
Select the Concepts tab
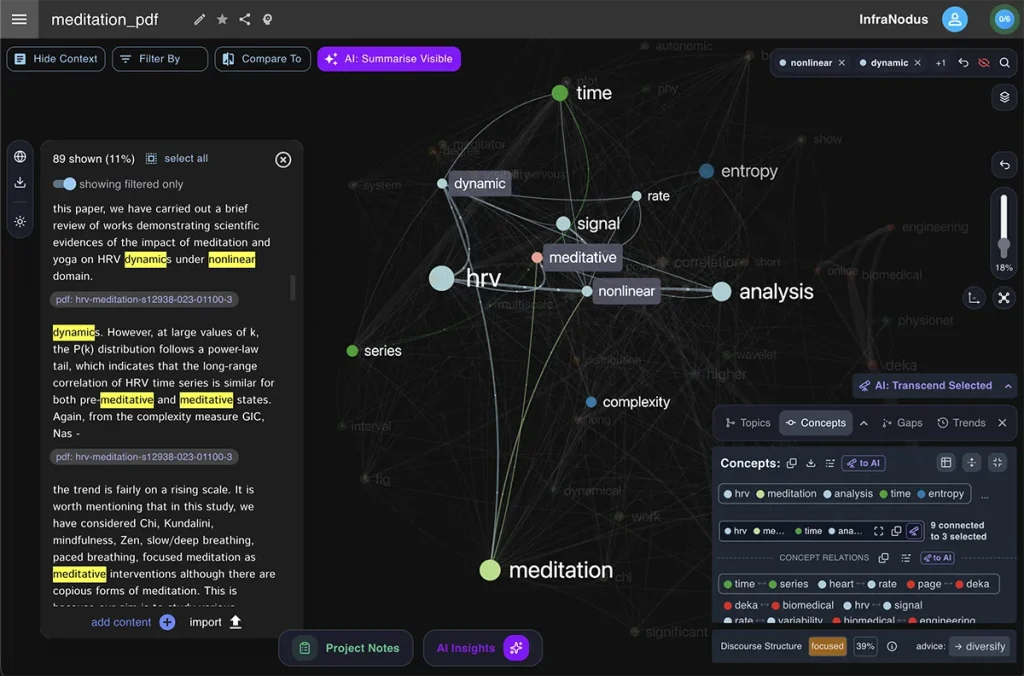pos(816,423)
